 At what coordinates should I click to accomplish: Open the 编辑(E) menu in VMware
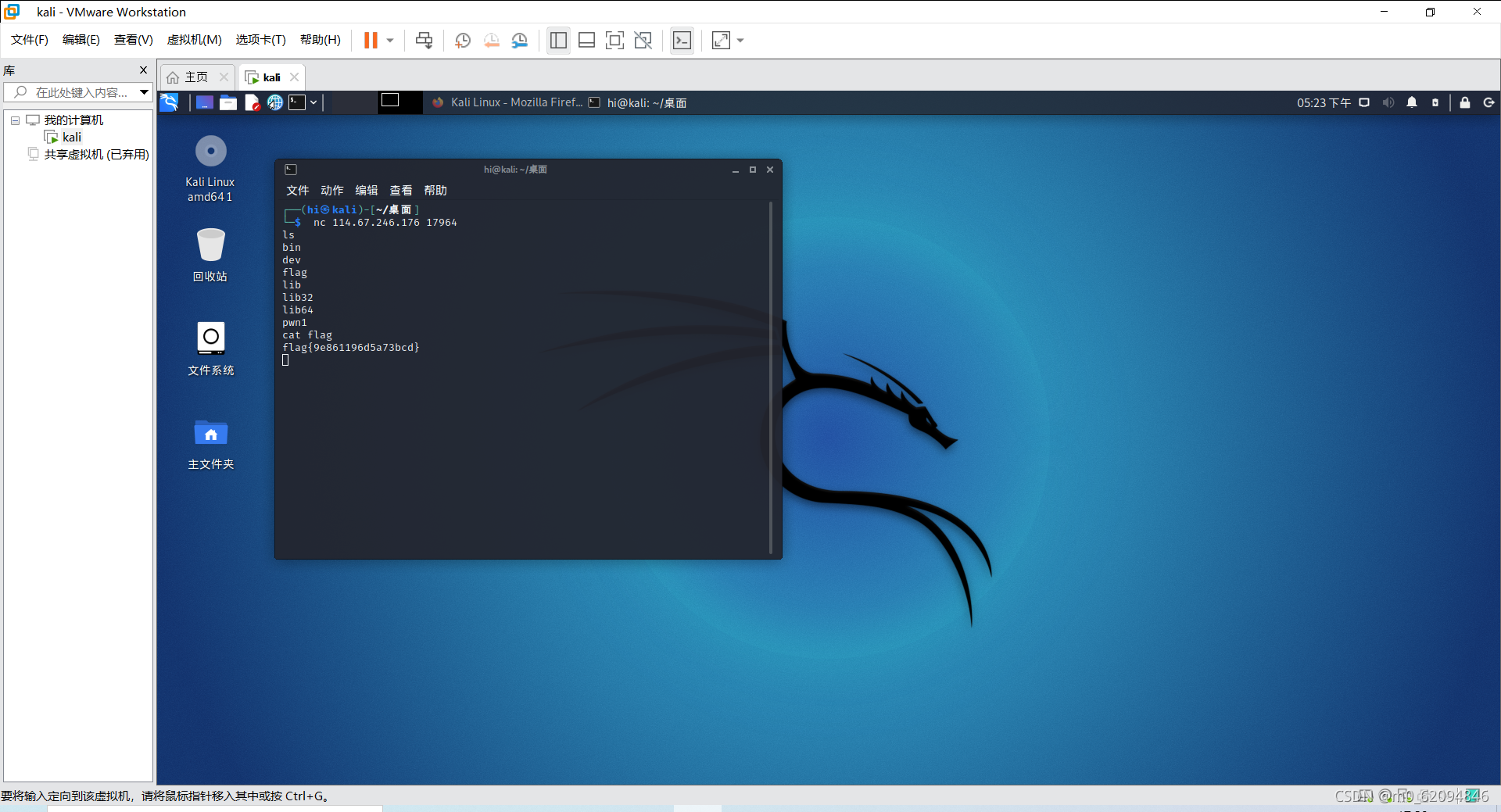(x=81, y=40)
